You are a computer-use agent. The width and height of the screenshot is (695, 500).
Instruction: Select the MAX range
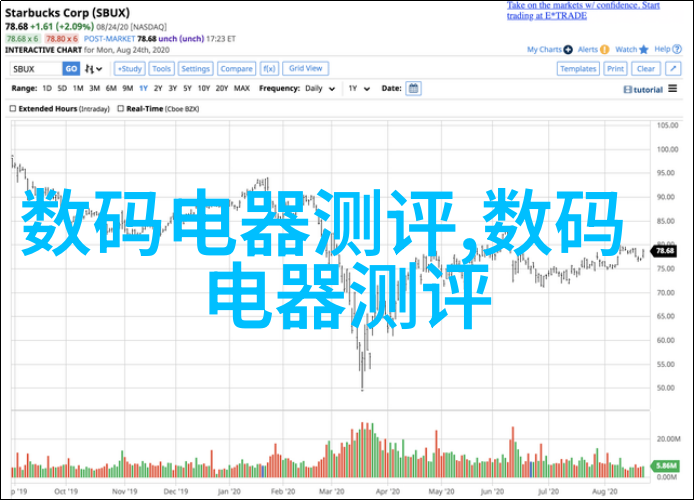[x=242, y=88]
